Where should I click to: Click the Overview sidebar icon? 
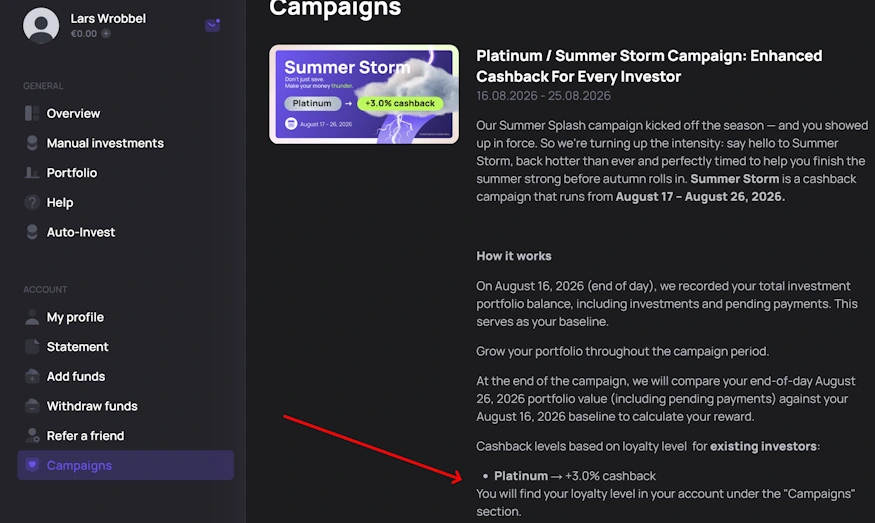pyautogui.click(x=32, y=113)
